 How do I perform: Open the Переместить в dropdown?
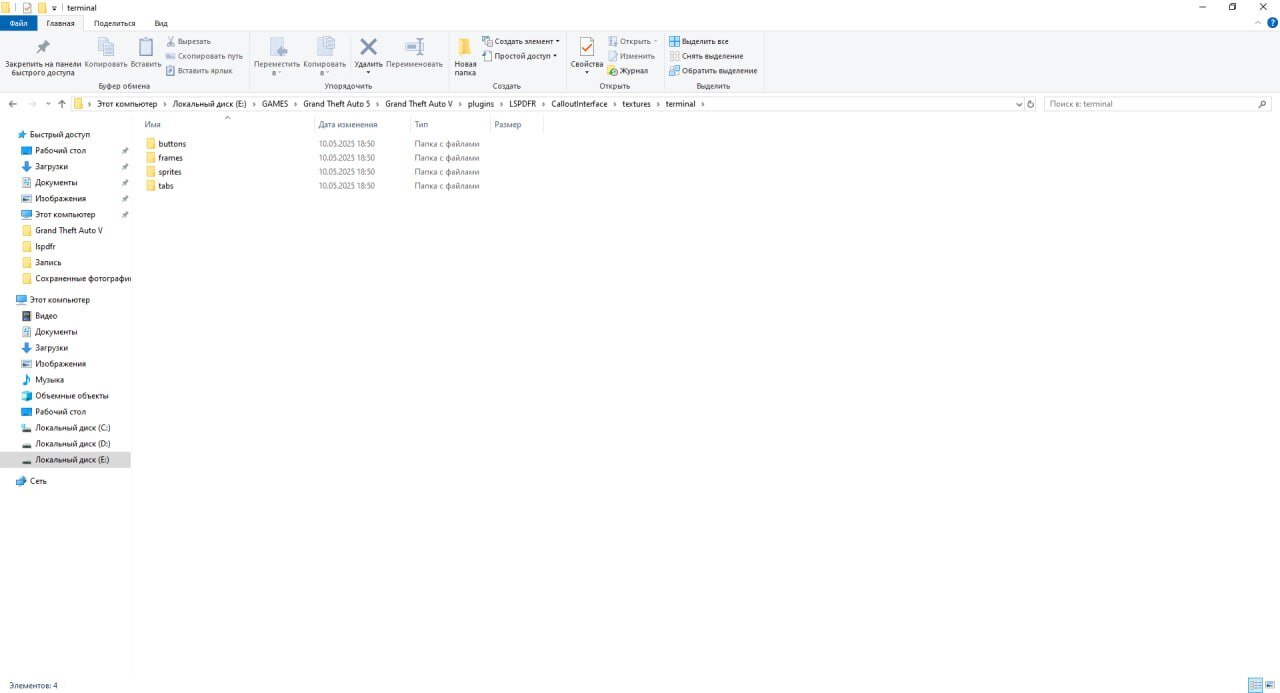pyautogui.click(x=277, y=57)
